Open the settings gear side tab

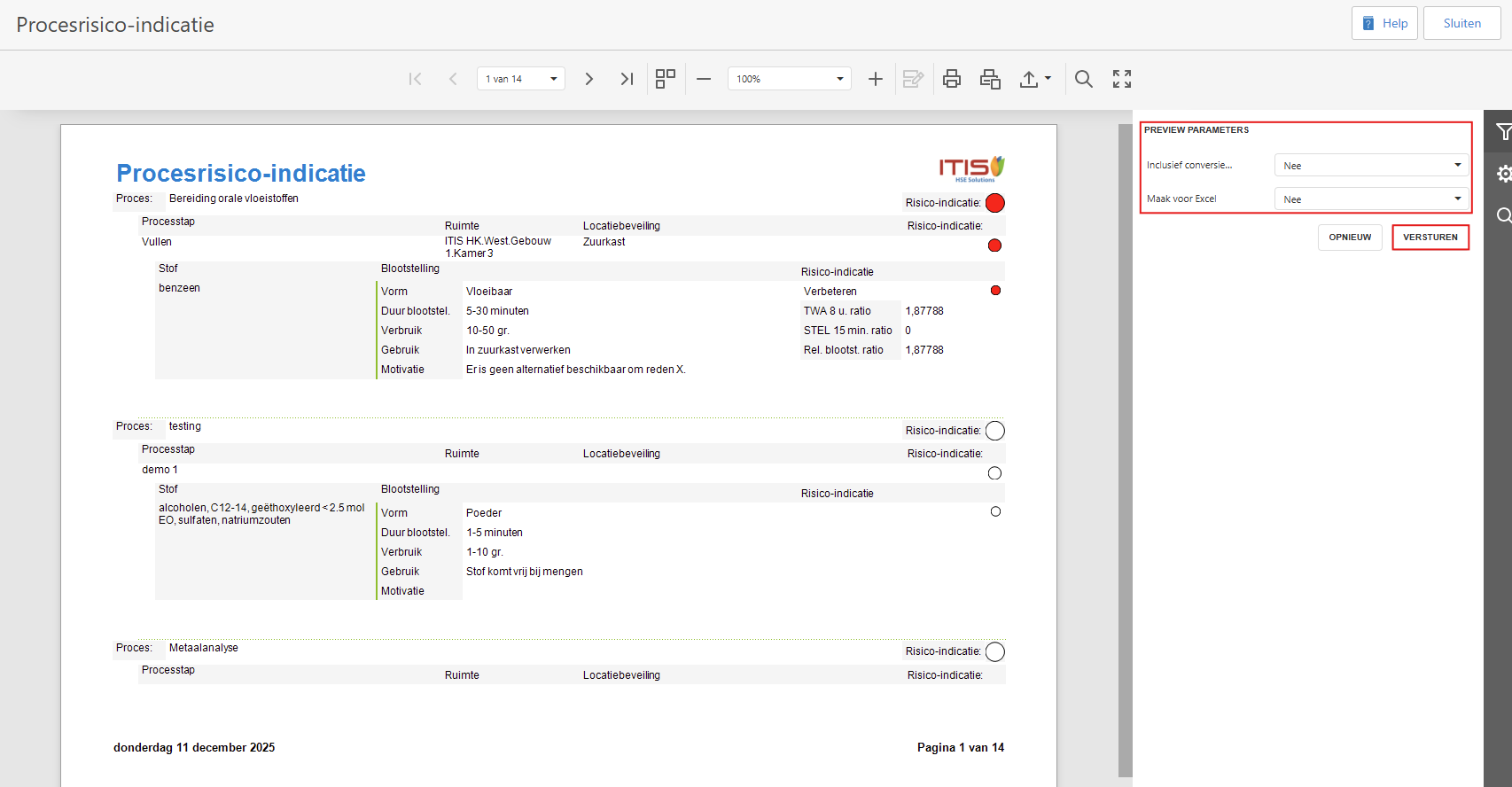tap(1502, 174)
